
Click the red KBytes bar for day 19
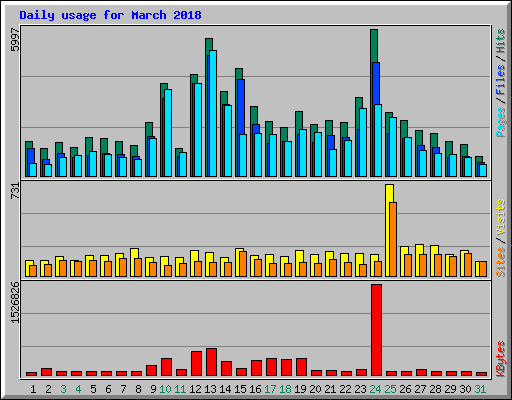point(301,367)
